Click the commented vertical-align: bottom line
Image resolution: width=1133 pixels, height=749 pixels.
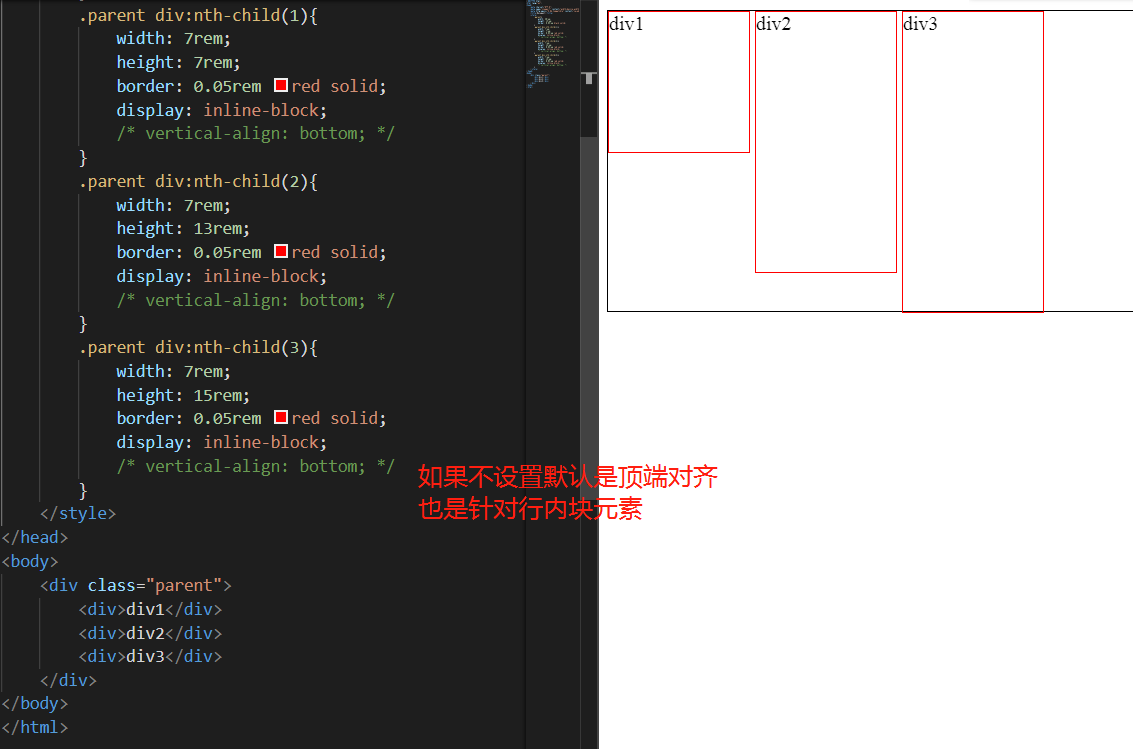tap(255, 133)
